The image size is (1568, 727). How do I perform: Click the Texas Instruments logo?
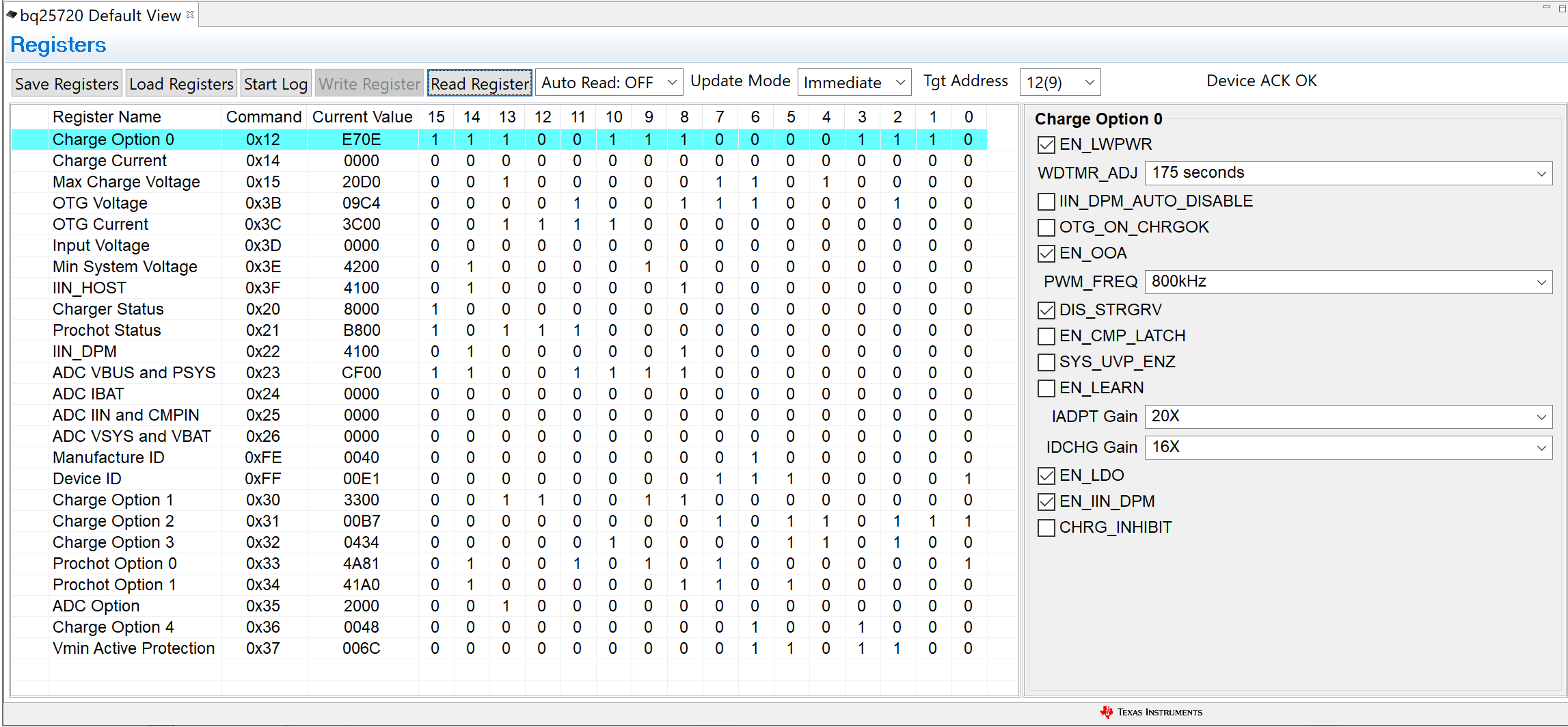pos(1150,711)
